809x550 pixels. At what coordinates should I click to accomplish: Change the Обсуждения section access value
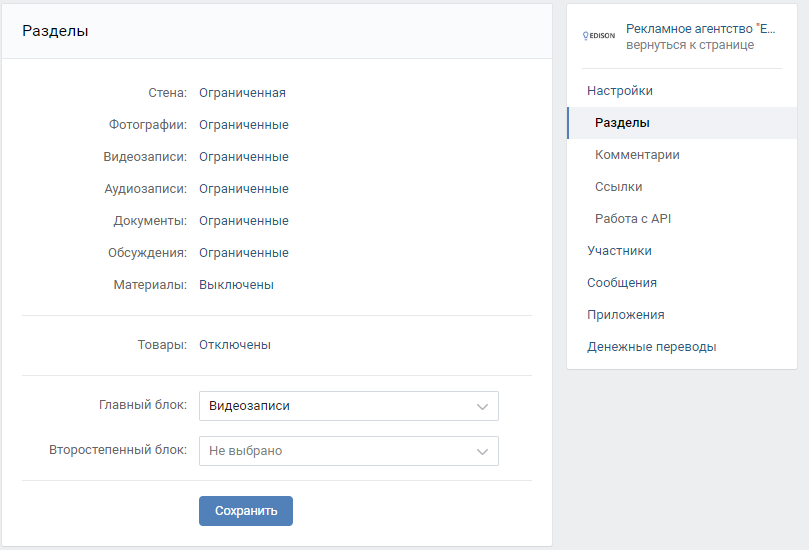[x=243, y=253]
